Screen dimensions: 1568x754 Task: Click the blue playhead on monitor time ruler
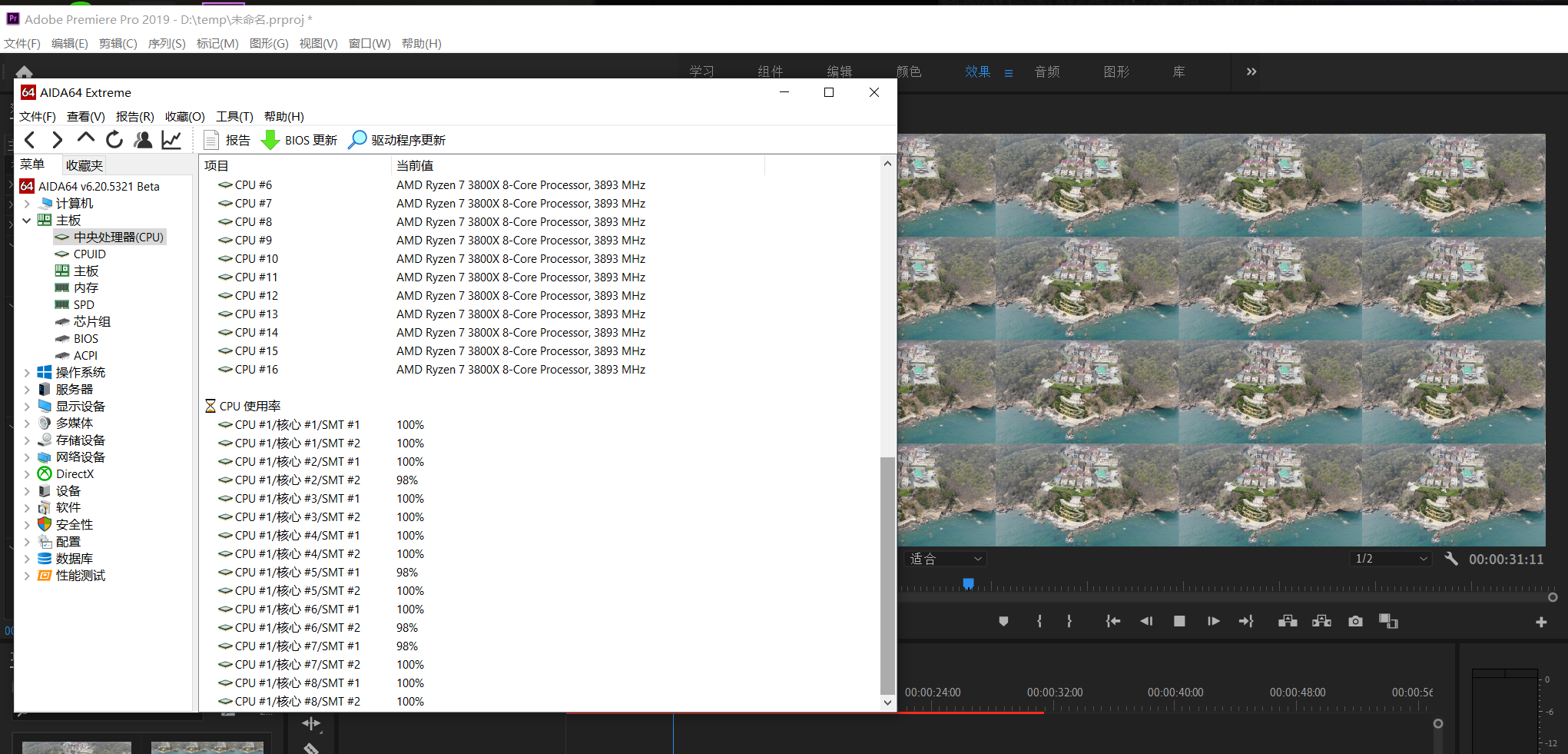click(968, 584)
